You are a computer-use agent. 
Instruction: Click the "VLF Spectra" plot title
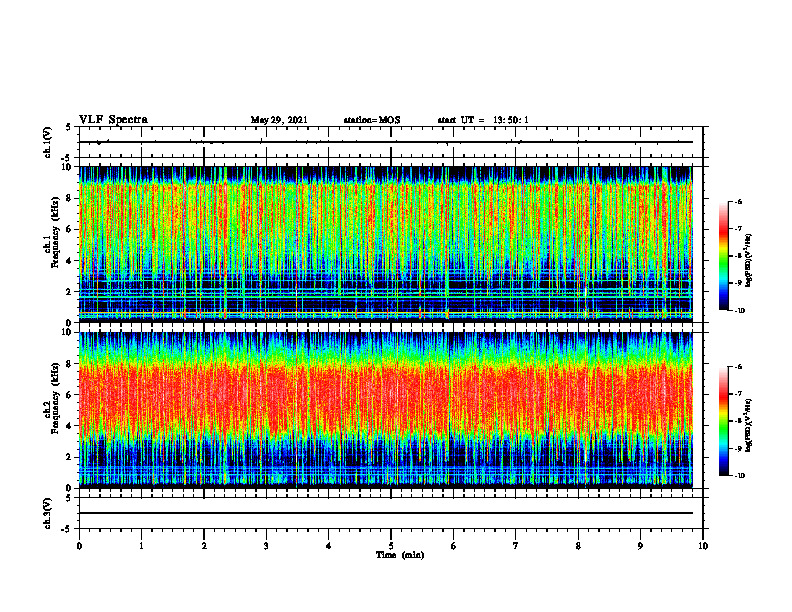pyautogui.click(x=113, y=120)
